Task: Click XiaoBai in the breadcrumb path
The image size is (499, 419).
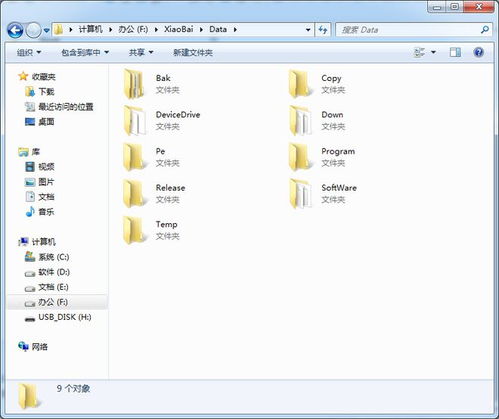Action: click(179, 29)
